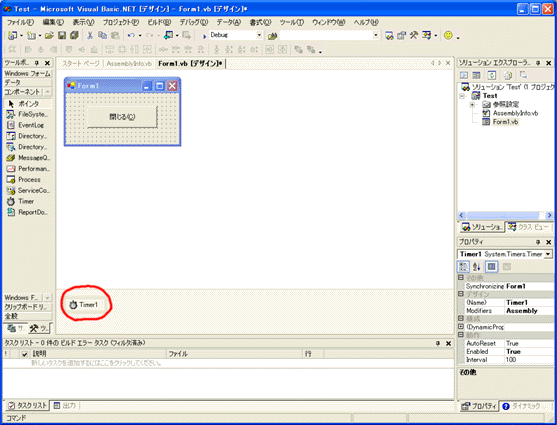557x425 pixels.
Task: Open the クリップボード リング toolbox section
Action: point(28,307)
